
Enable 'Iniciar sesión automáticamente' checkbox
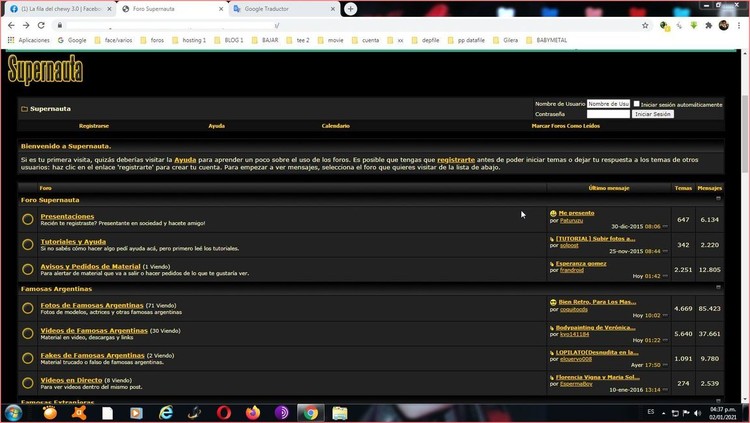tap(636, 103)
